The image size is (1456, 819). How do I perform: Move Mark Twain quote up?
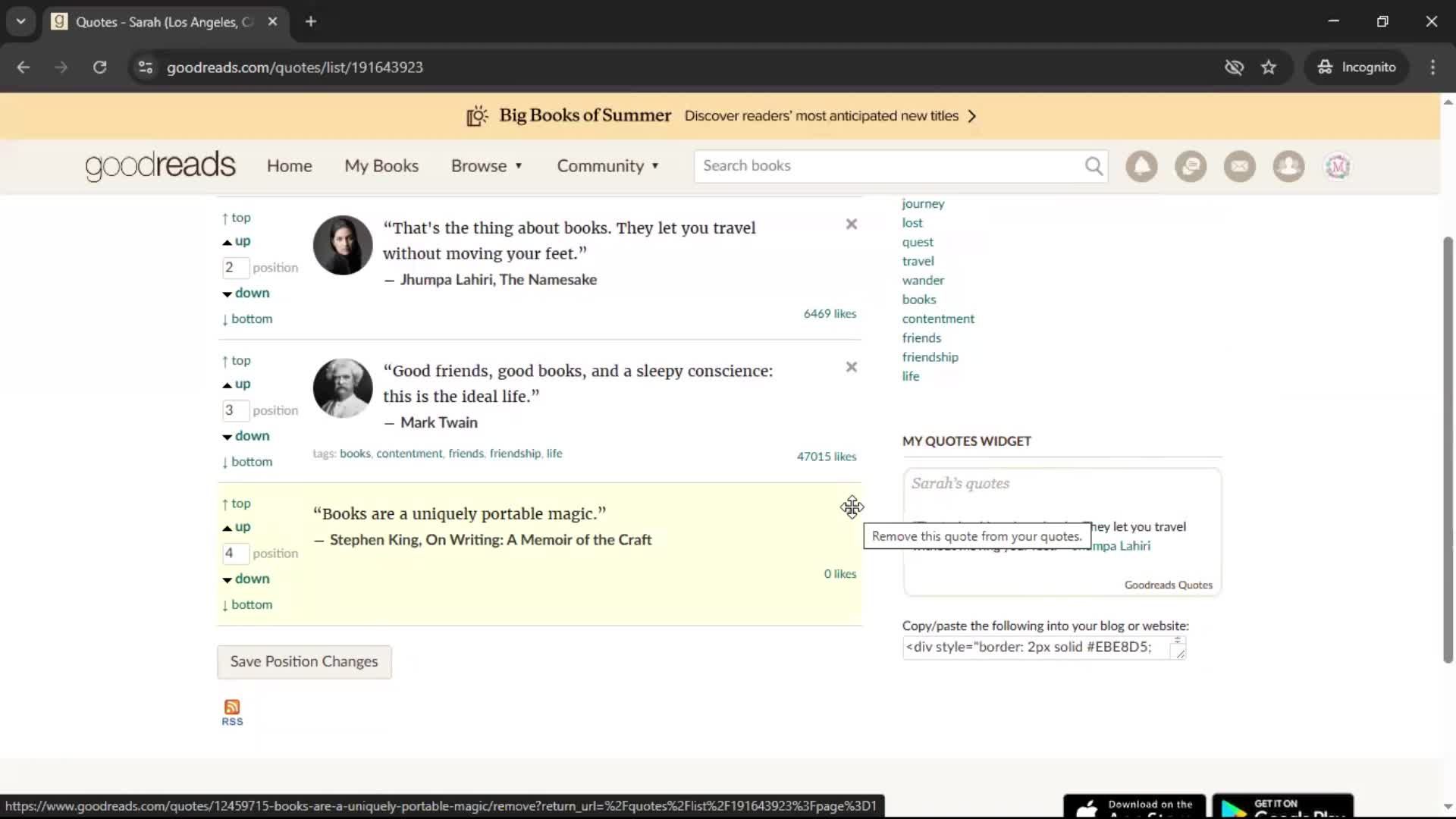tap(236, 384)
